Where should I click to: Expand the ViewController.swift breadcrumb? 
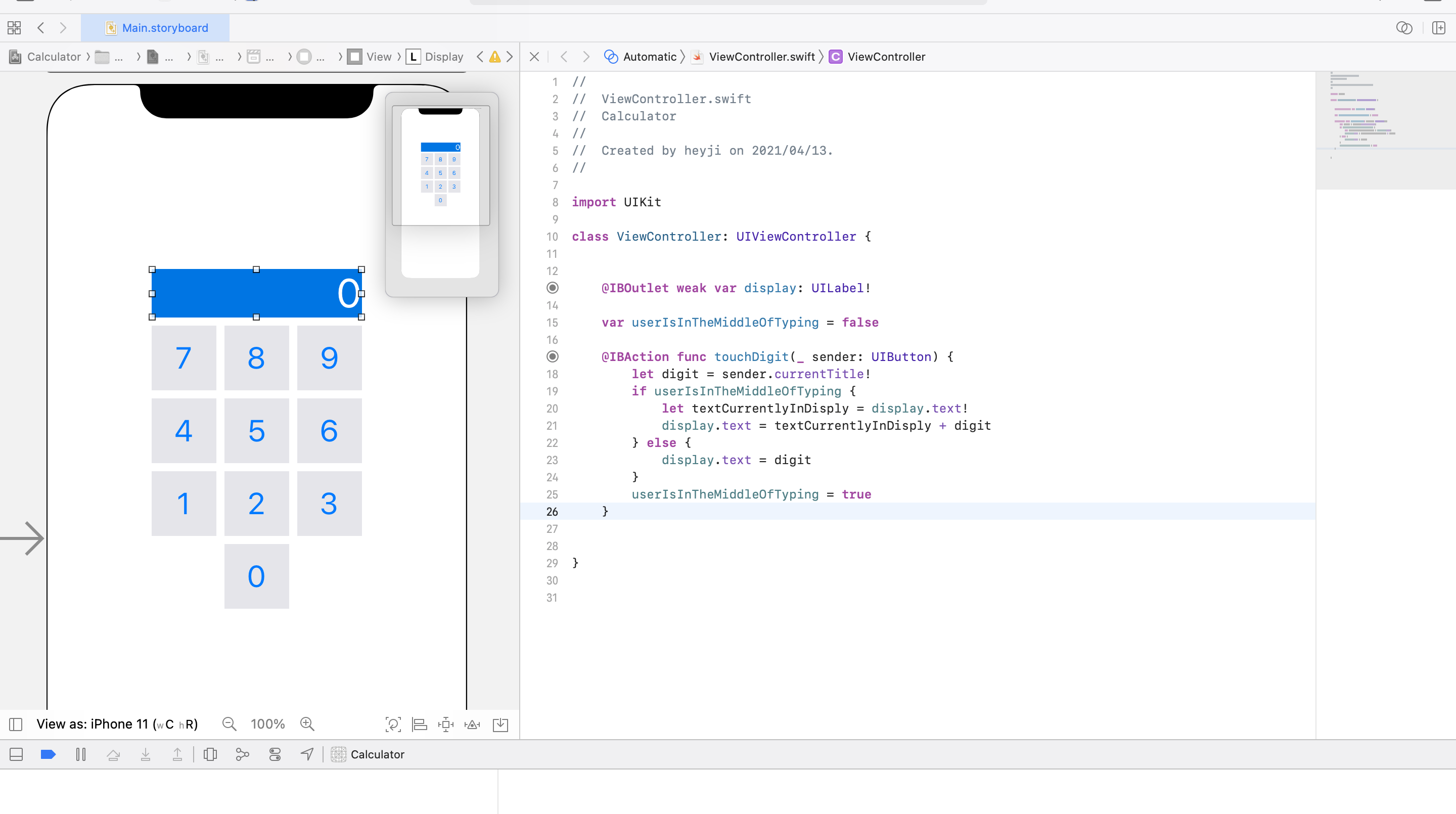point(761,57)
